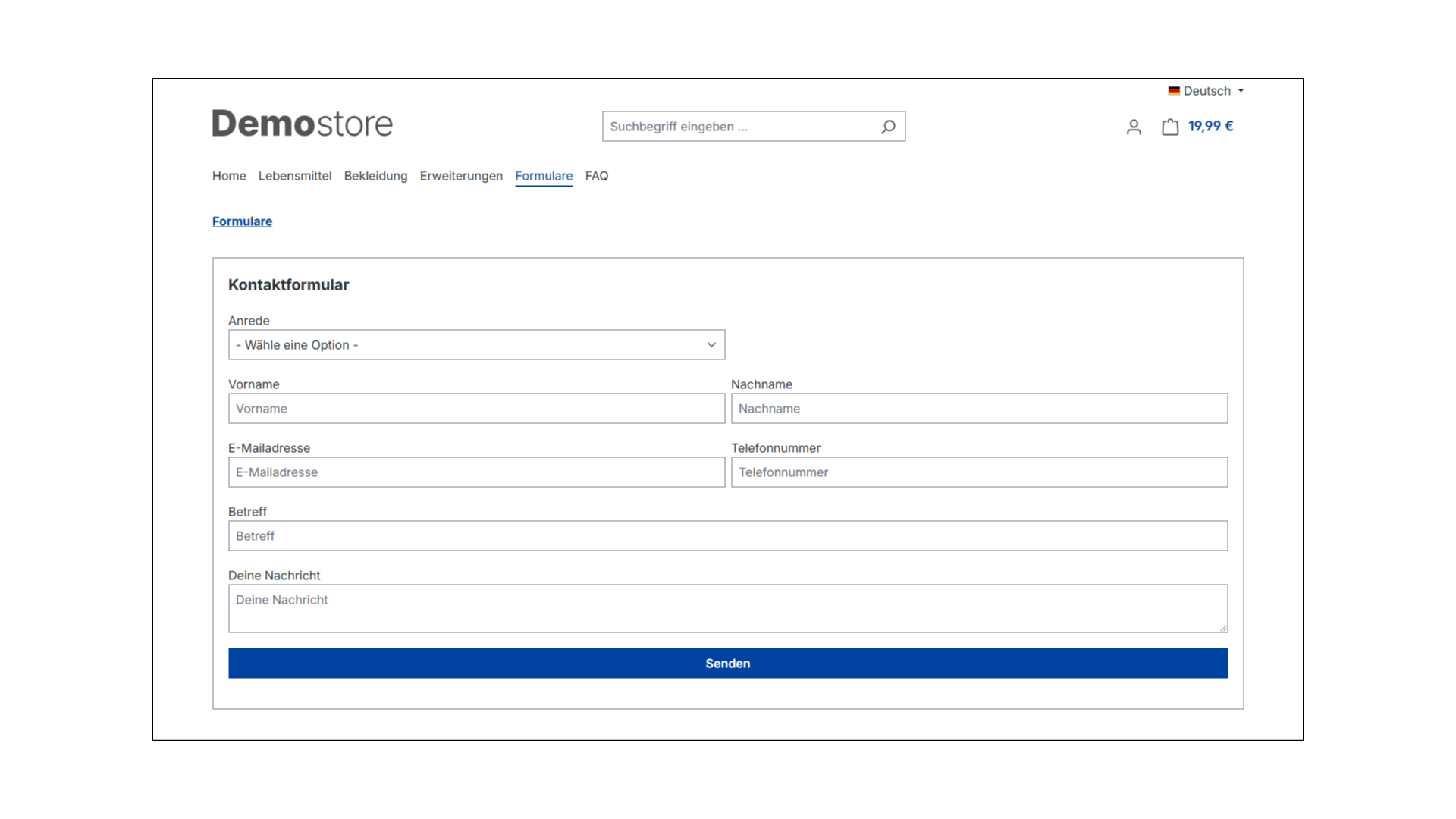Screen dimensions: 1456x819
Task: Click into the Vorname field
Action: [476, 409]
